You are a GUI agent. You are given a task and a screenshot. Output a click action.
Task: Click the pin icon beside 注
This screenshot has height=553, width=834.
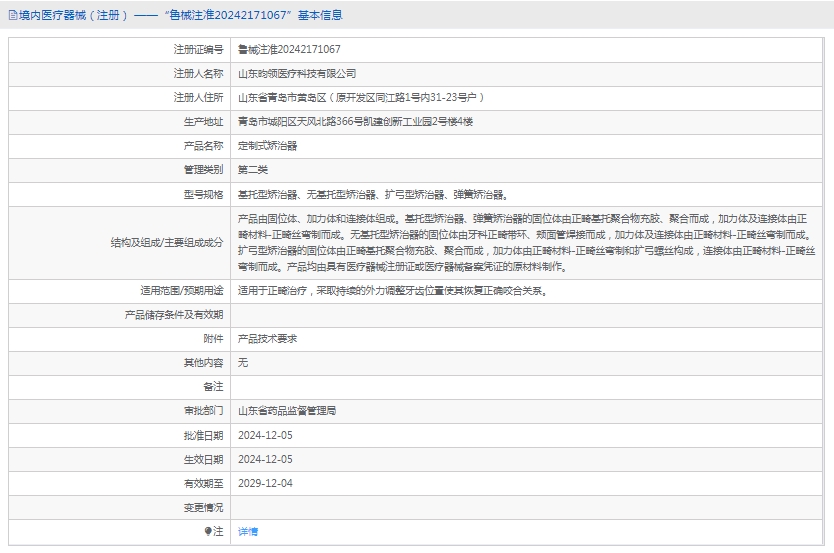coord(208,532)
